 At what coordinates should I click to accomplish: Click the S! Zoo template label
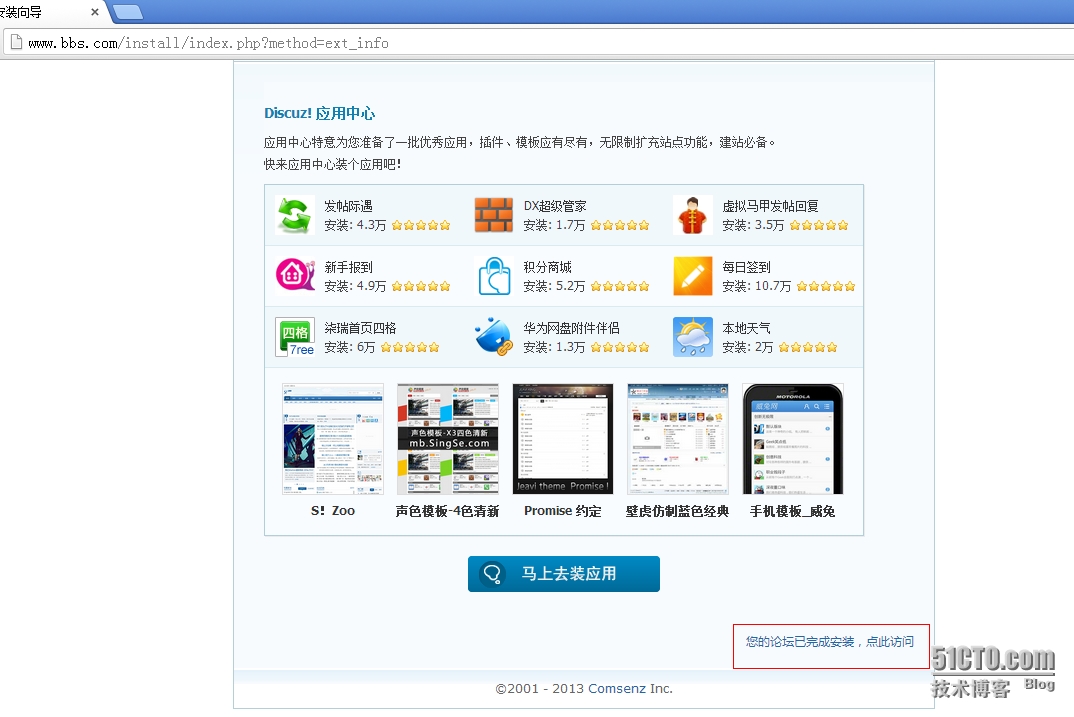click(333, 511)
